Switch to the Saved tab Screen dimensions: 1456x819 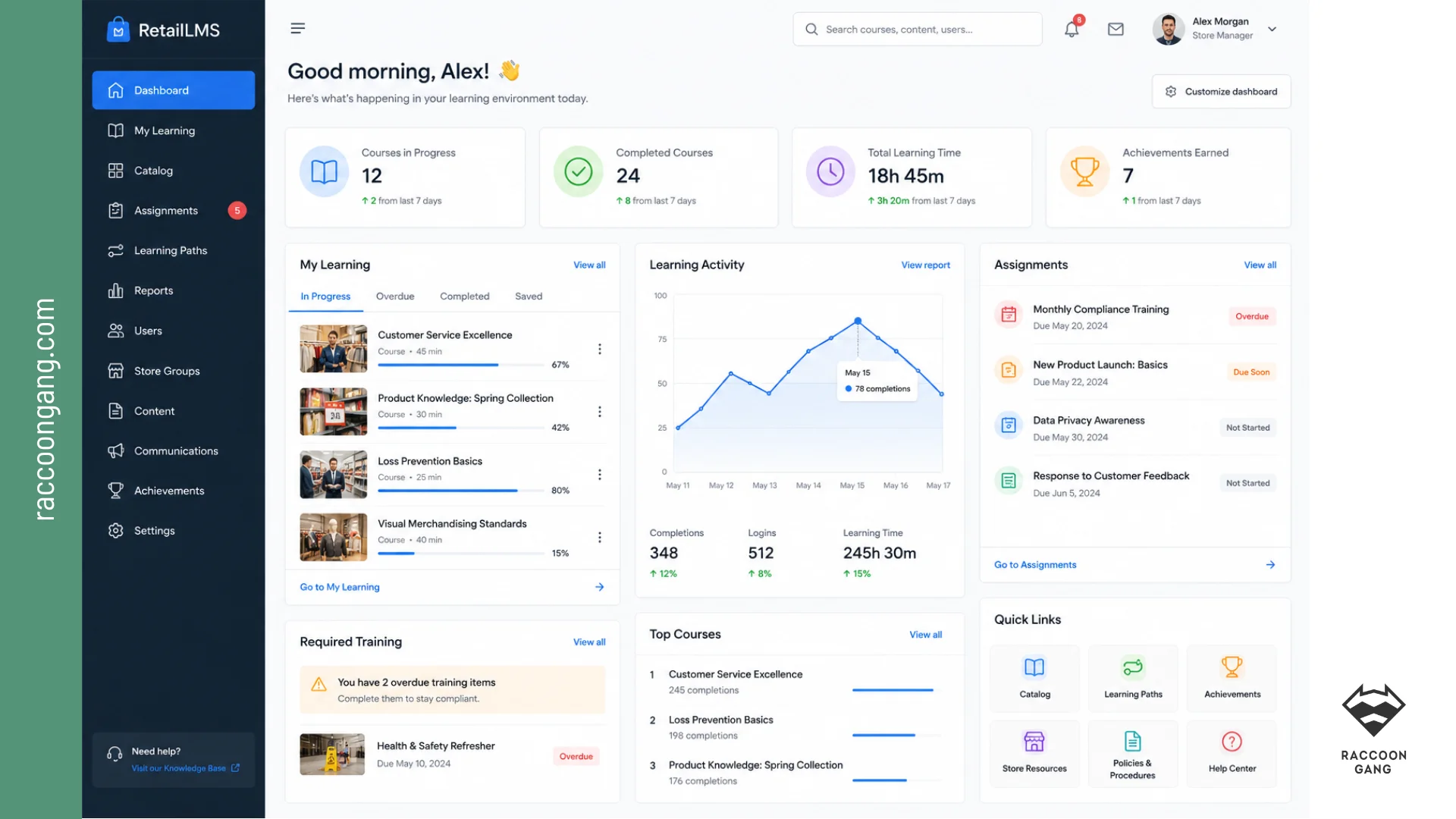pyautogui.click(x=529, y=297)
